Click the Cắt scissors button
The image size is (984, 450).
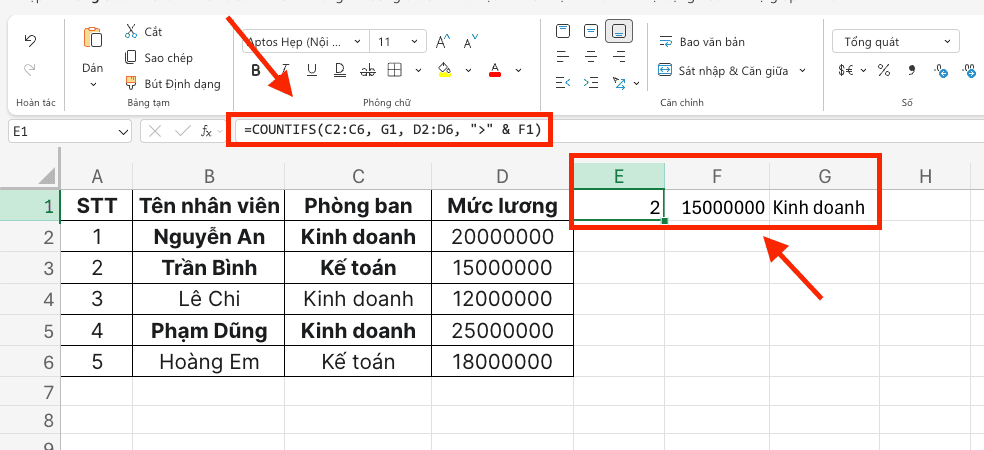point(144,31)
